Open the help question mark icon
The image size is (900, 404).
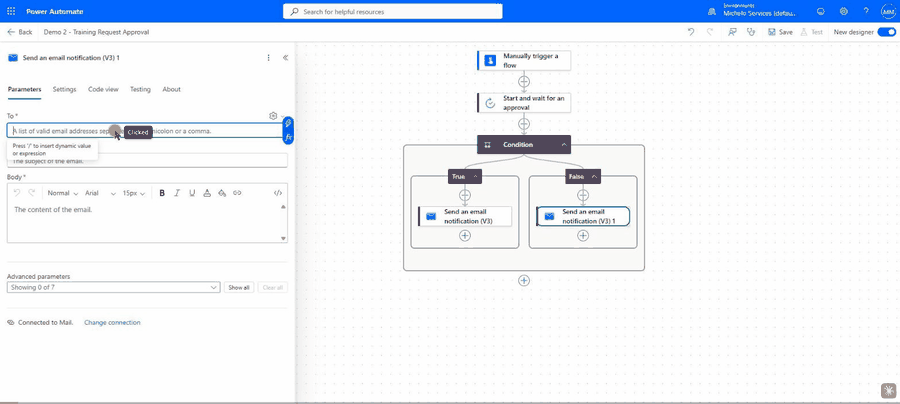click(x=866, y=11)
